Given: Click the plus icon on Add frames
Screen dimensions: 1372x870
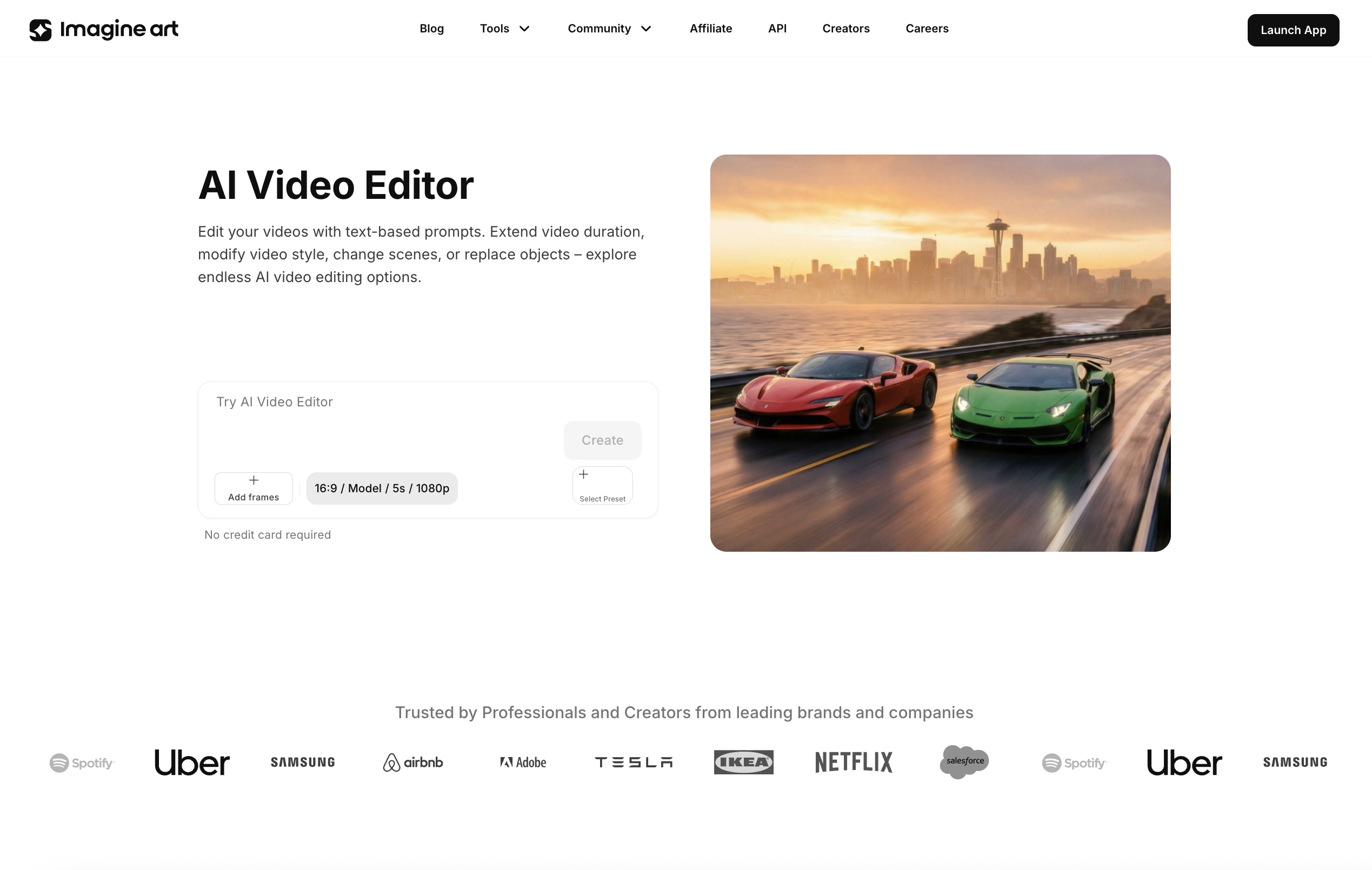Looking at the screenshot, I should (x=254, y=480).
